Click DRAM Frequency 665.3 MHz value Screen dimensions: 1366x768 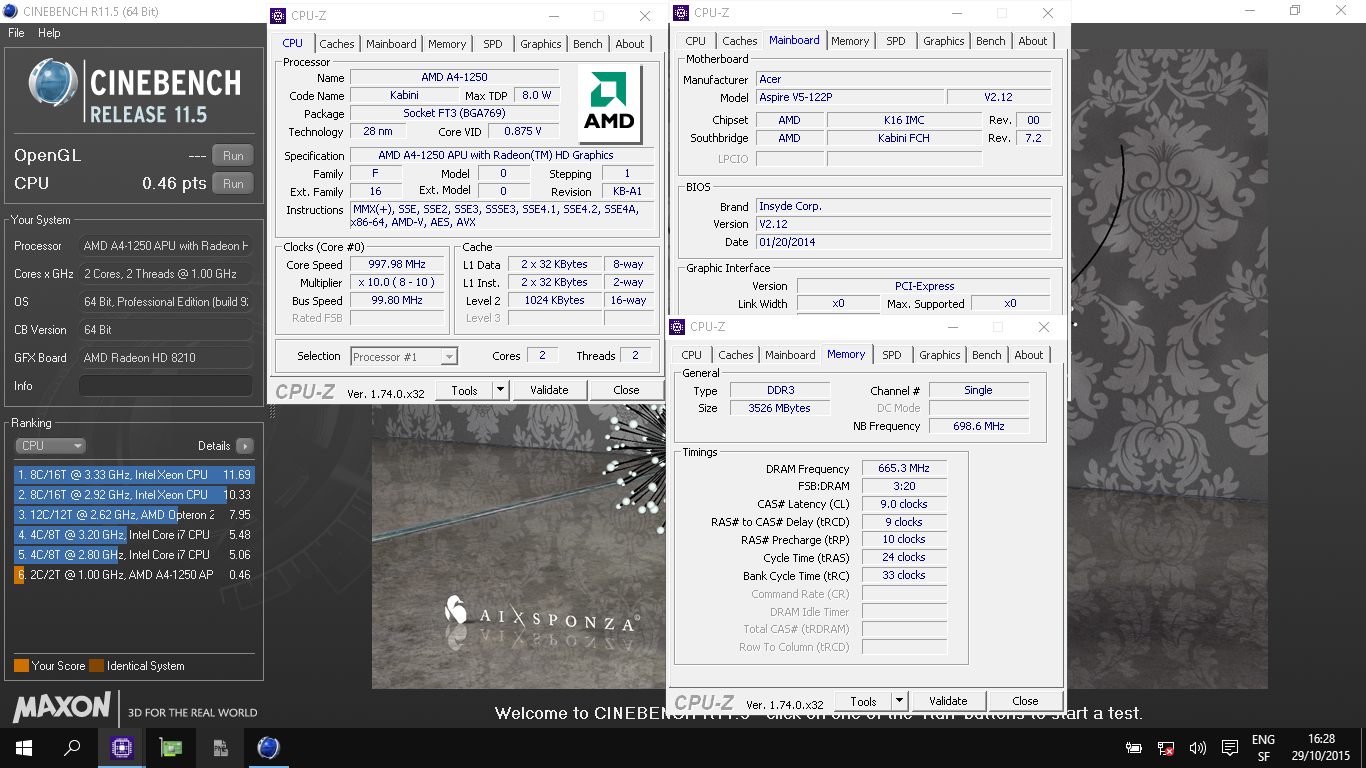tap(902, 469)
